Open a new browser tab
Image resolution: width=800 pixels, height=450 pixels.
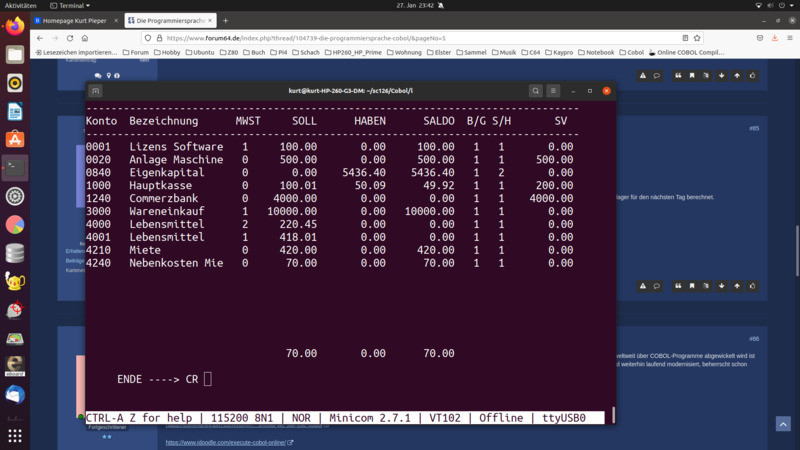(225, 20)
